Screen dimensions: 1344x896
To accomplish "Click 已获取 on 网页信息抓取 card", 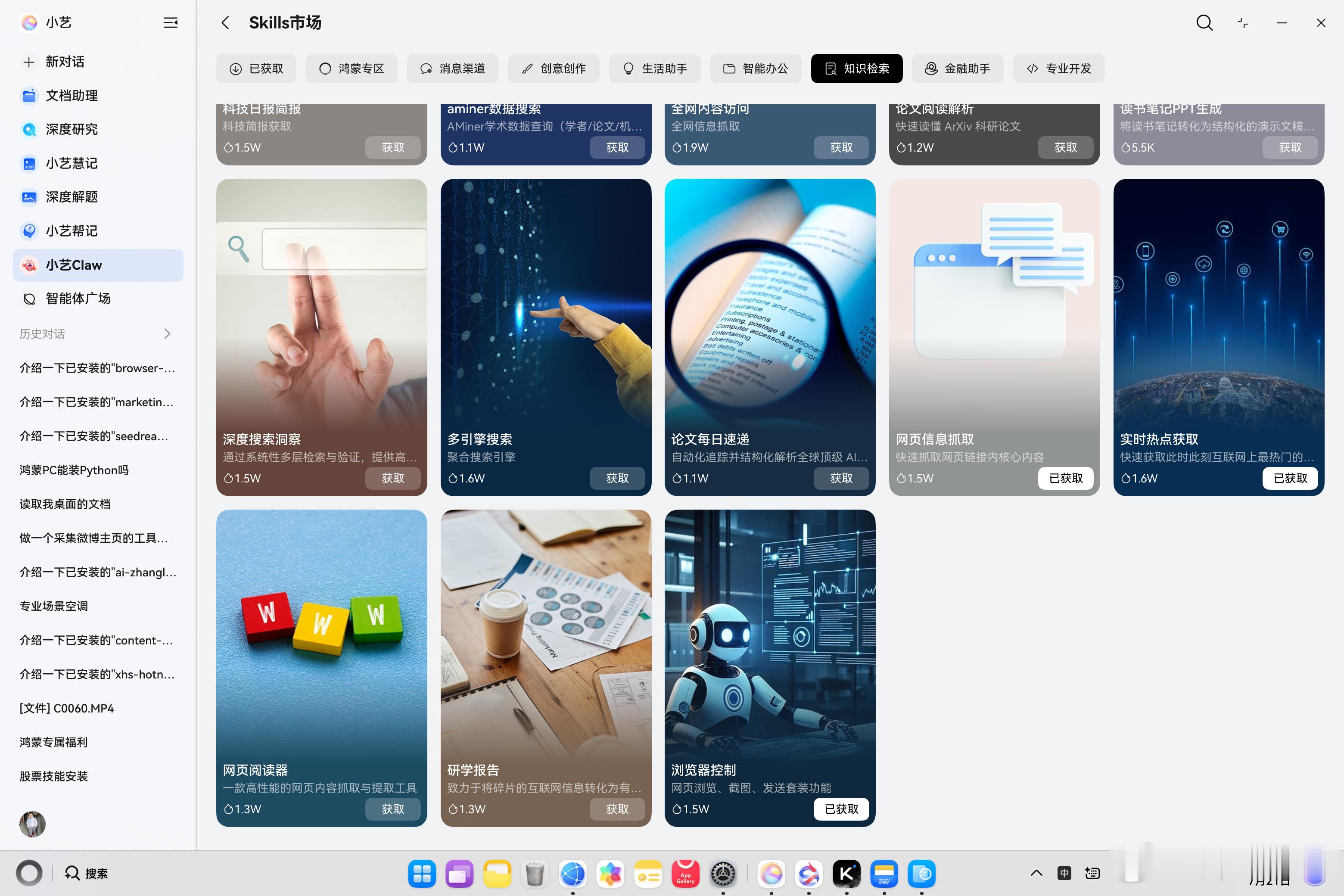I will (1066, 478).
